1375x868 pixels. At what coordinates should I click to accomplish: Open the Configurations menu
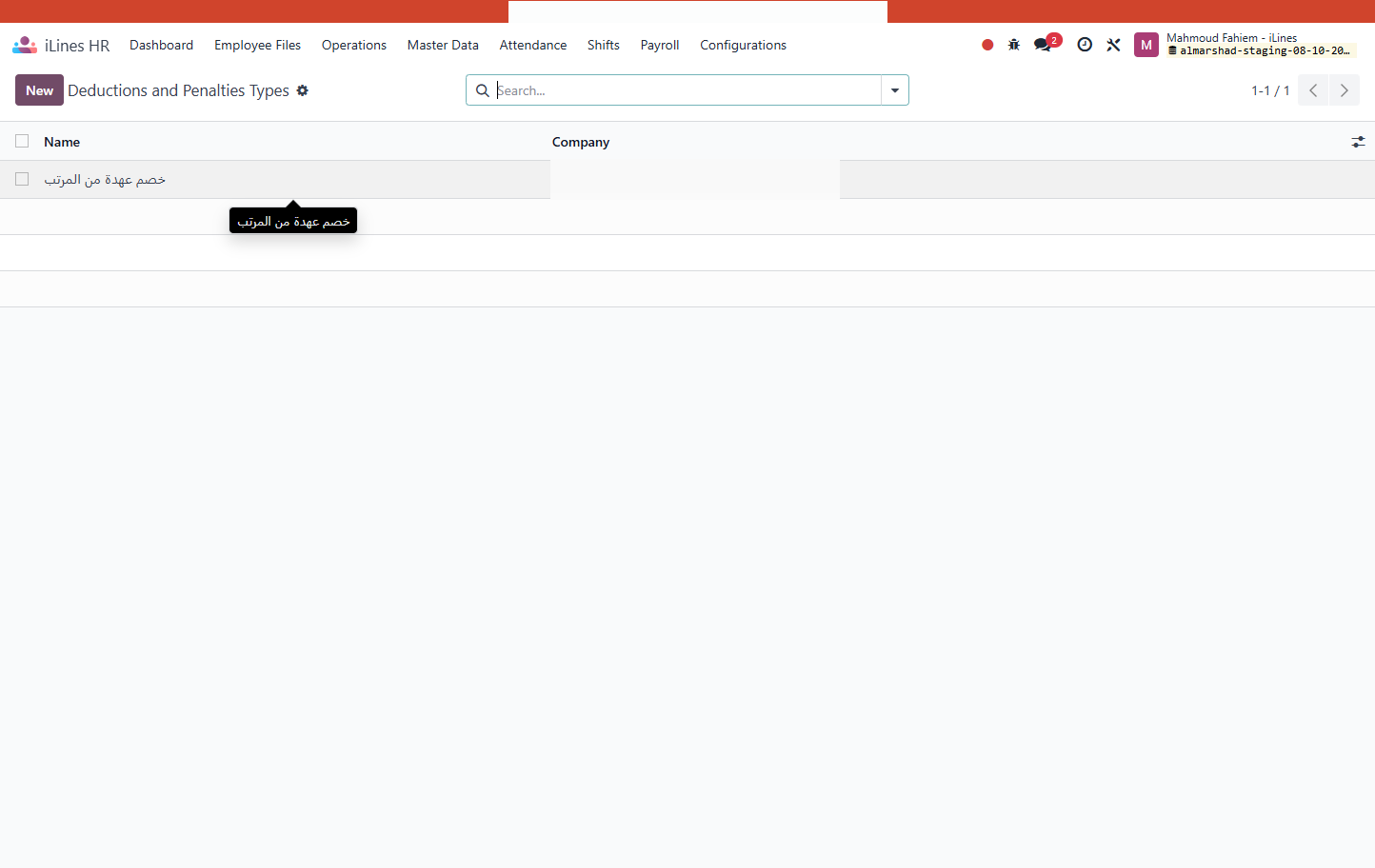[744, 45]
